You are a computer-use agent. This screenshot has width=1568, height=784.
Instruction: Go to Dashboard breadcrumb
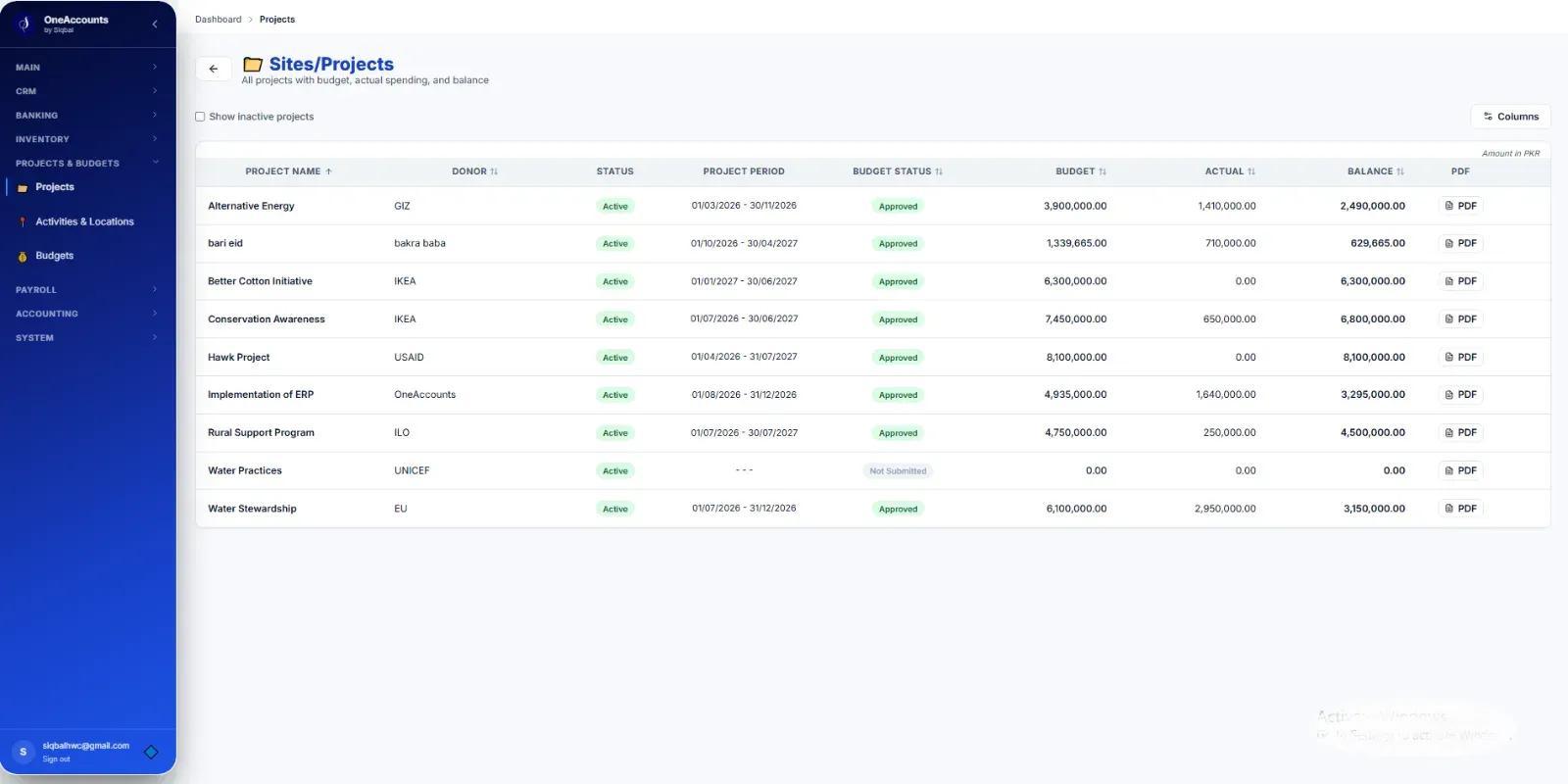[x=218, y=20]
